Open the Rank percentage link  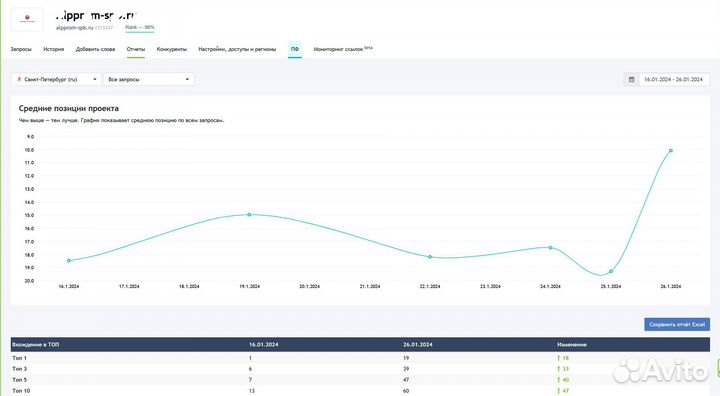coord(140,28)
